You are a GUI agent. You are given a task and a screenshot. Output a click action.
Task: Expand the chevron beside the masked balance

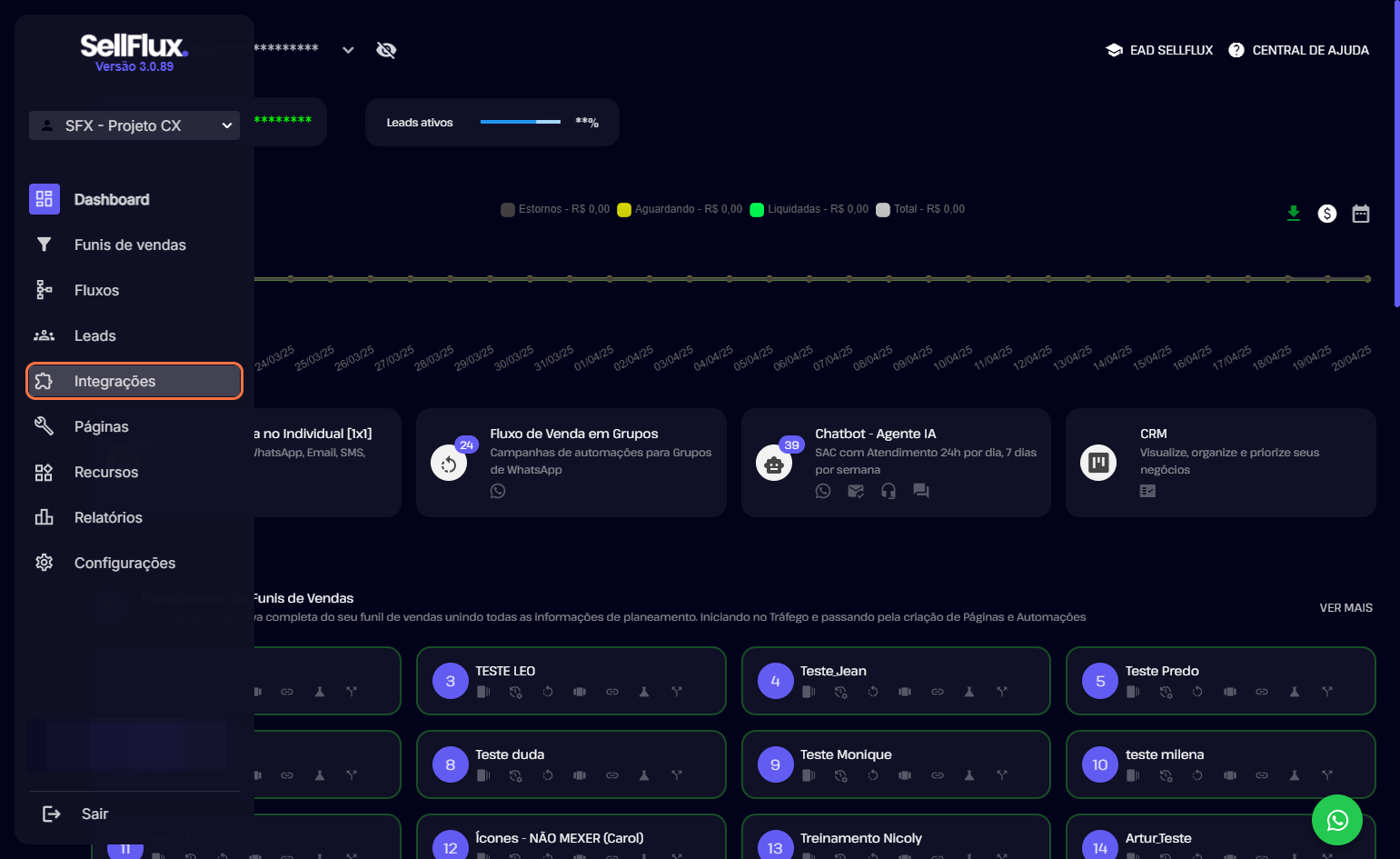(348, 50)
